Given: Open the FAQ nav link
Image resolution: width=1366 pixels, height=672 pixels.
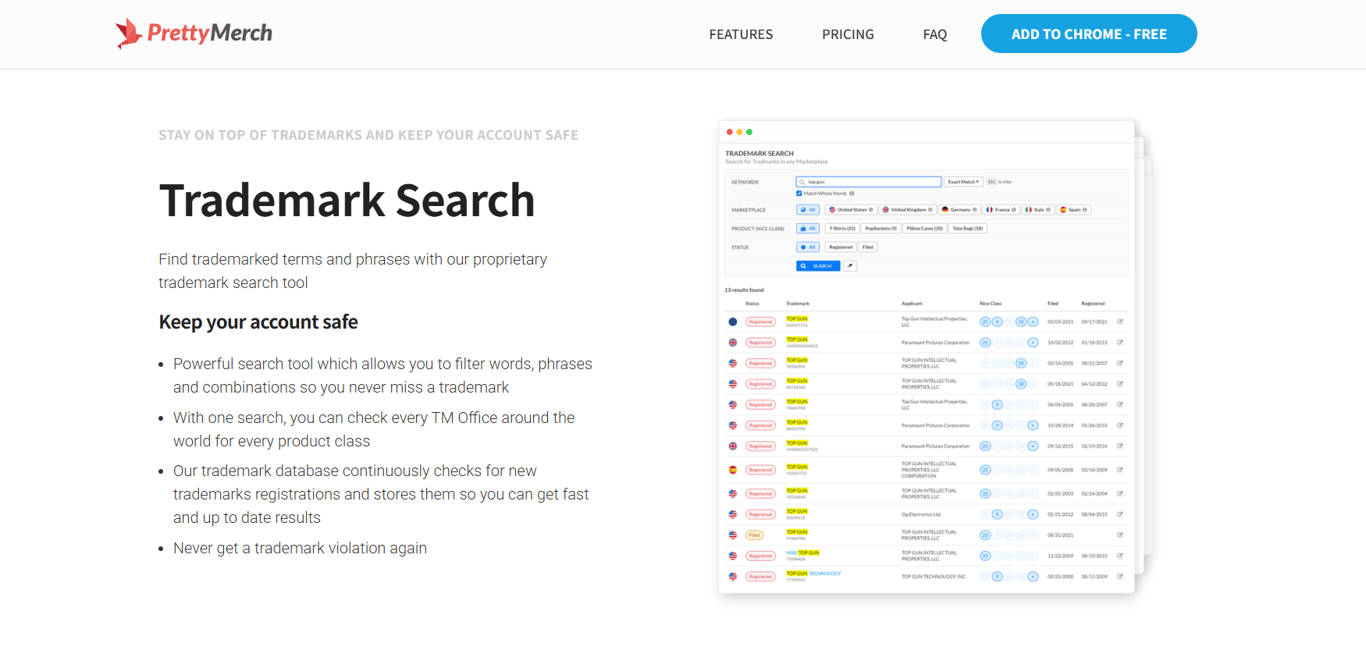Looking at the screenshot, I should (935, 34).
